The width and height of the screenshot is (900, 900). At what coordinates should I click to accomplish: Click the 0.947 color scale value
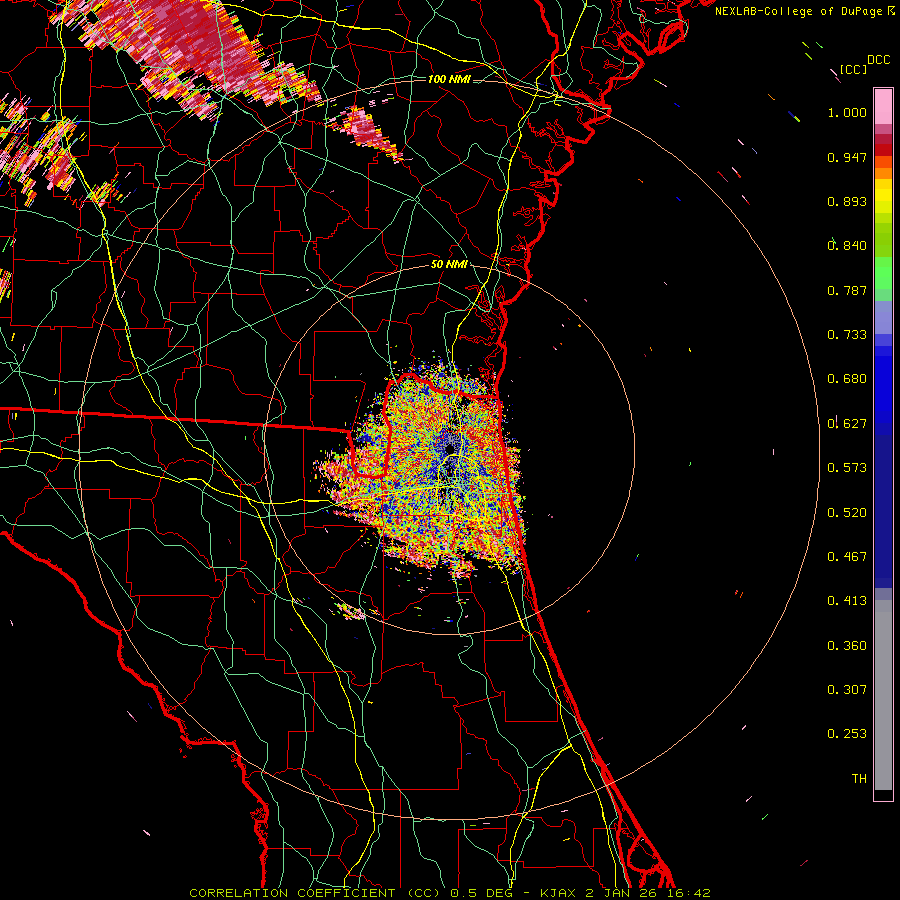[847, 157]
